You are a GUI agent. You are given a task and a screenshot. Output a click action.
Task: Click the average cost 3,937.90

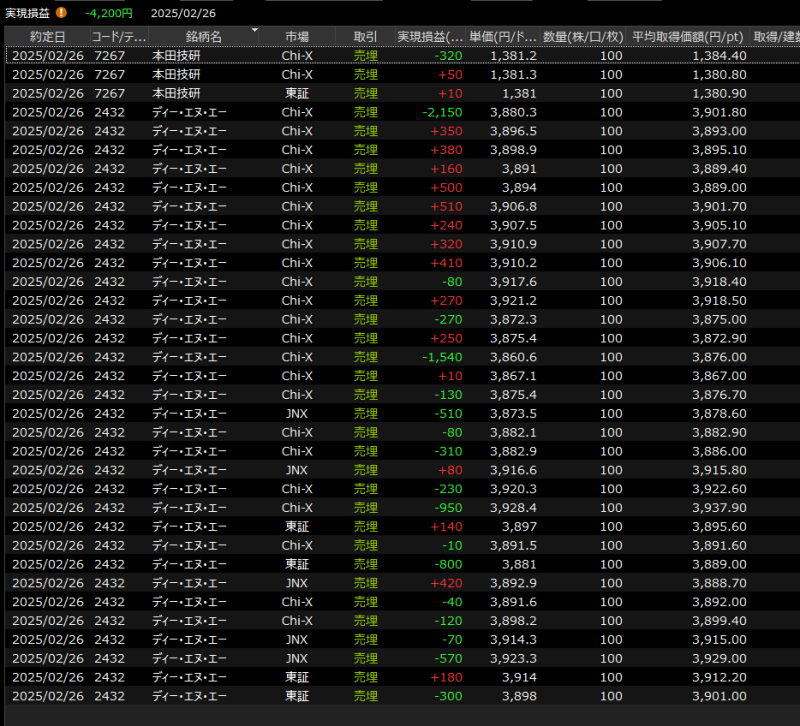[x=719, y=508]
